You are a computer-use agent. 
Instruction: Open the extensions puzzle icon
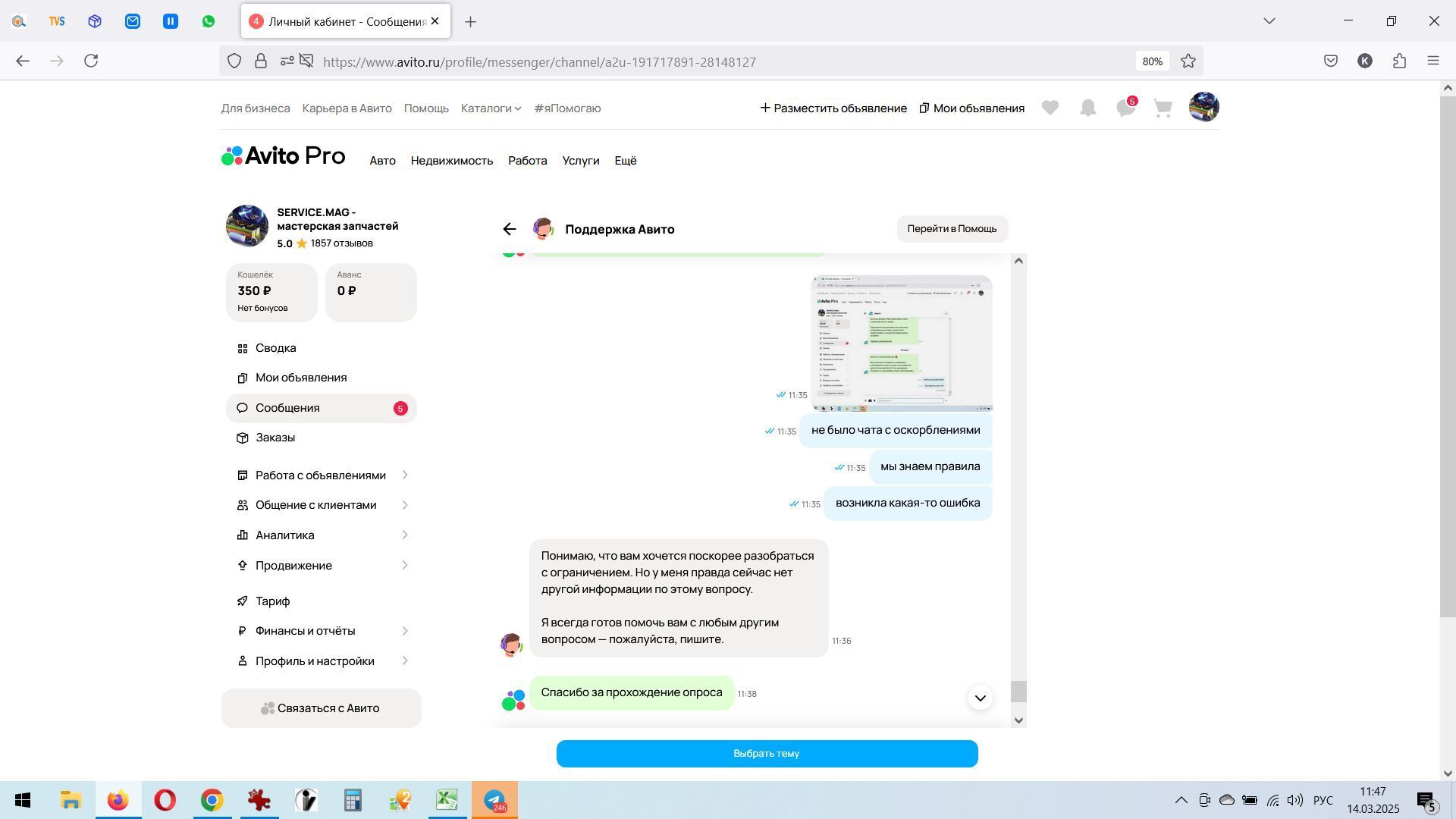[1399, 61]
